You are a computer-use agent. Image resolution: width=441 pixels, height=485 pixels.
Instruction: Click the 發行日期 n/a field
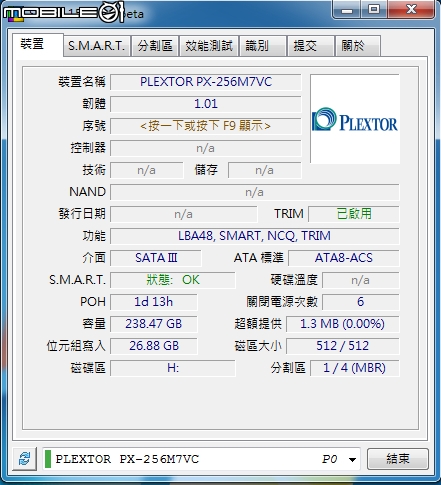pos(184,214)
